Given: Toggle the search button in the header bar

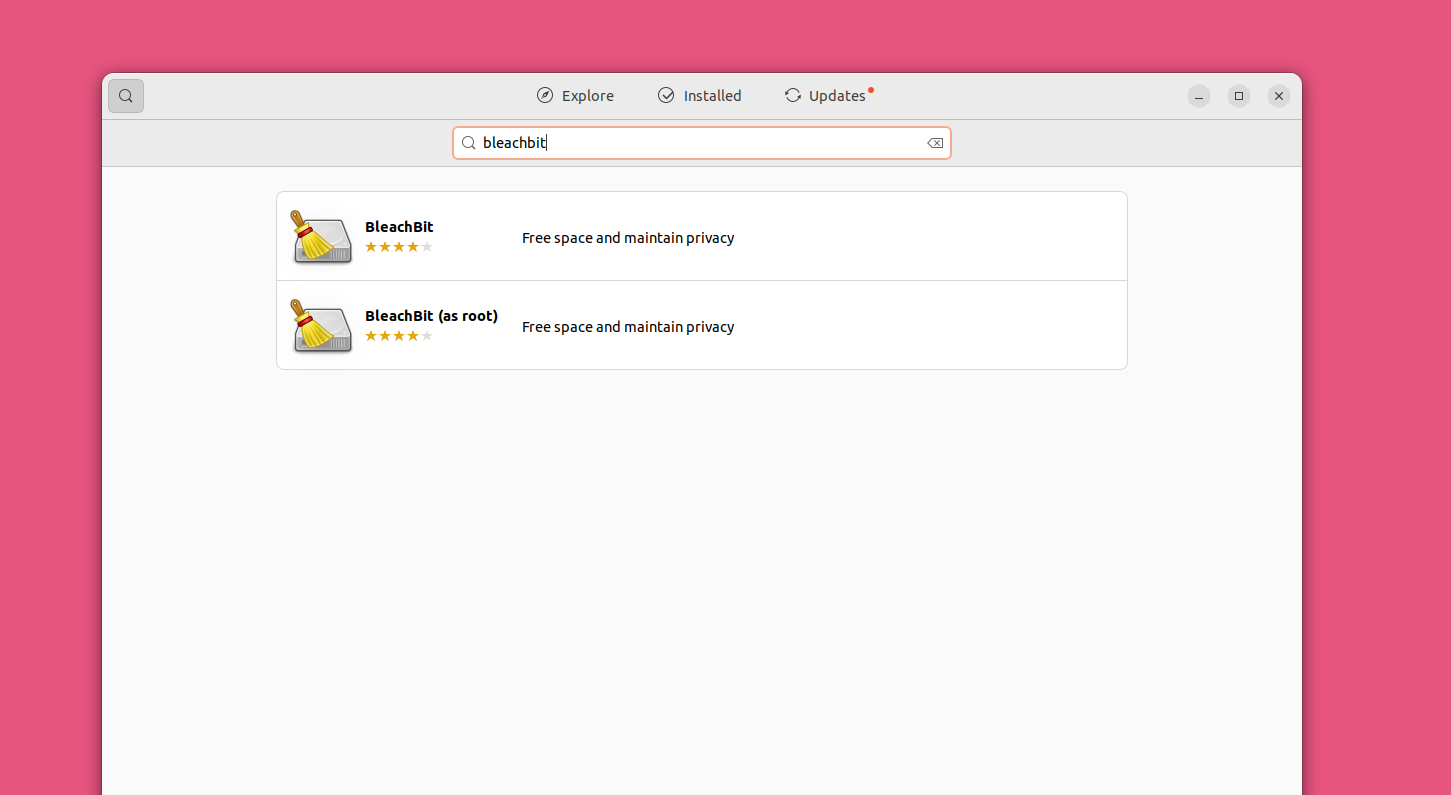Looking at the screenshot, I should tap(126, 96).
